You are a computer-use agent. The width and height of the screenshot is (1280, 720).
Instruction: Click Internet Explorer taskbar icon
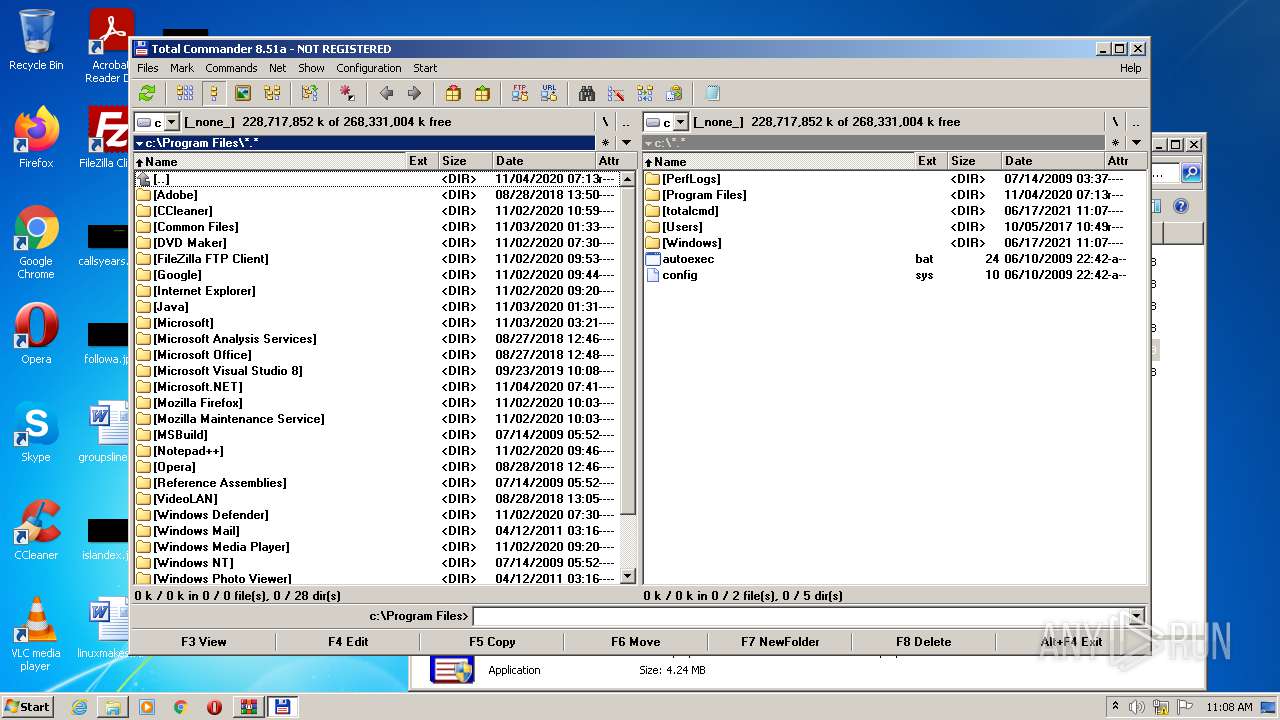pos(79,707)
